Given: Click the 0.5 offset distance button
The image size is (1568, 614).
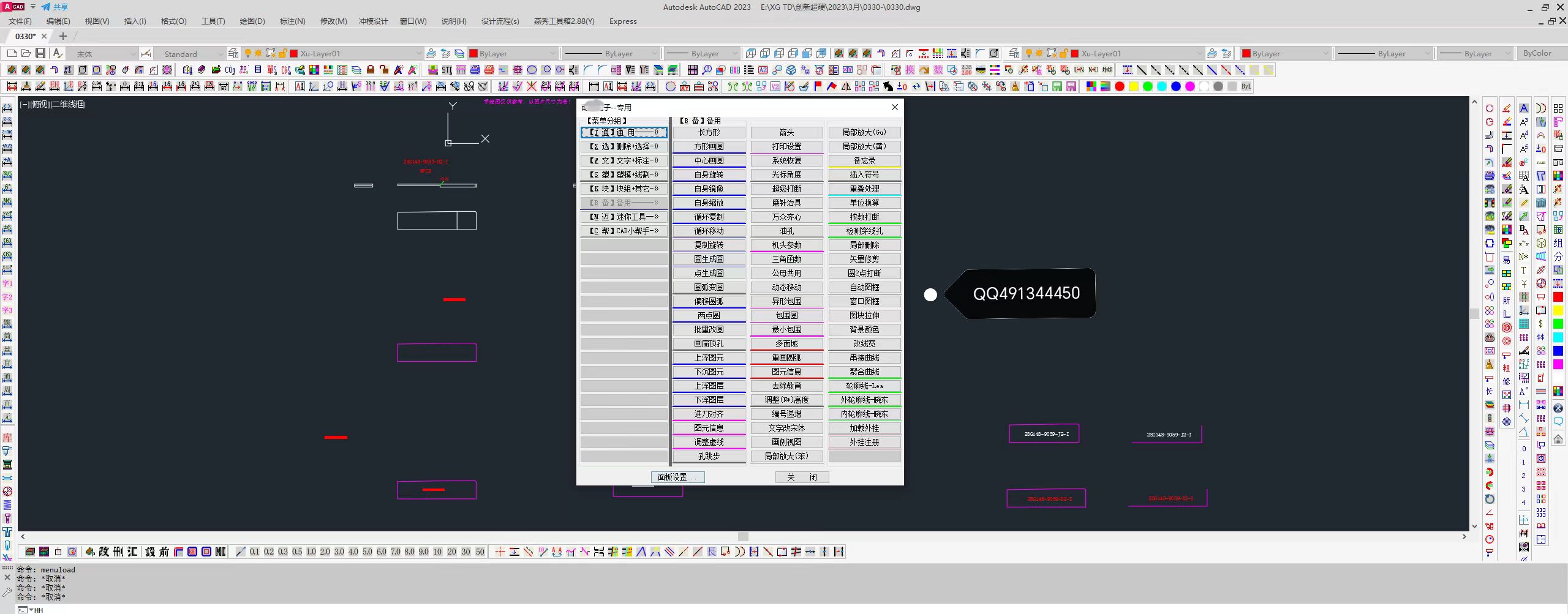Looking at the screenshot, I should (297, 552).
